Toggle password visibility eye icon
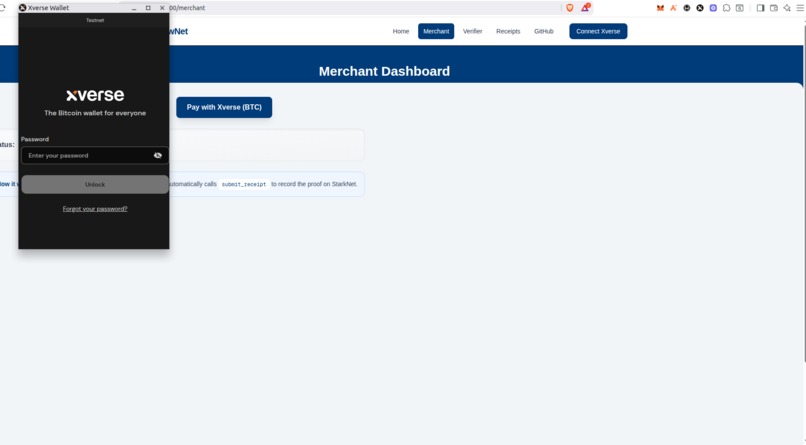 pos(158,155)
